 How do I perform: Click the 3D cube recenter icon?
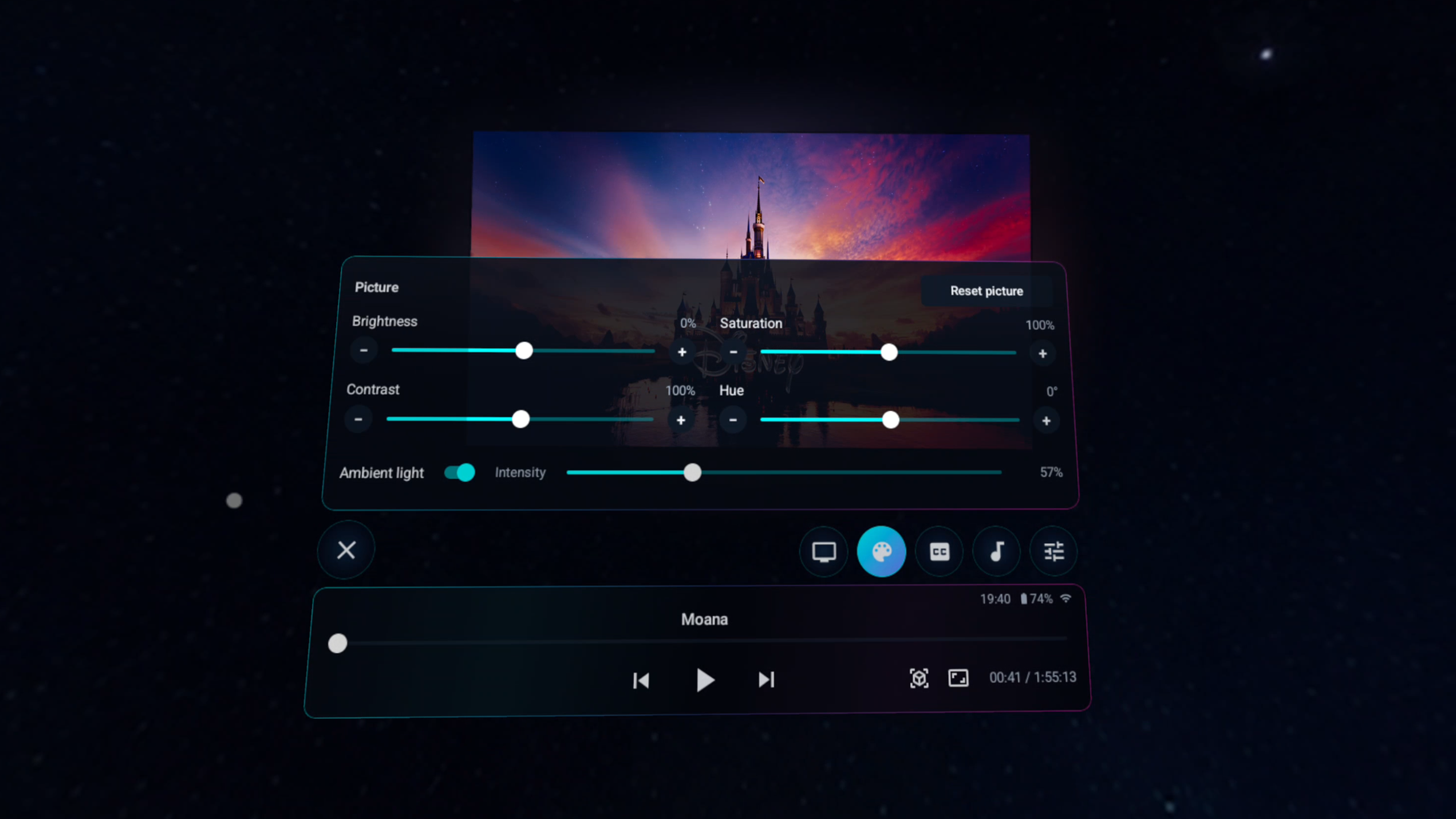919,678
